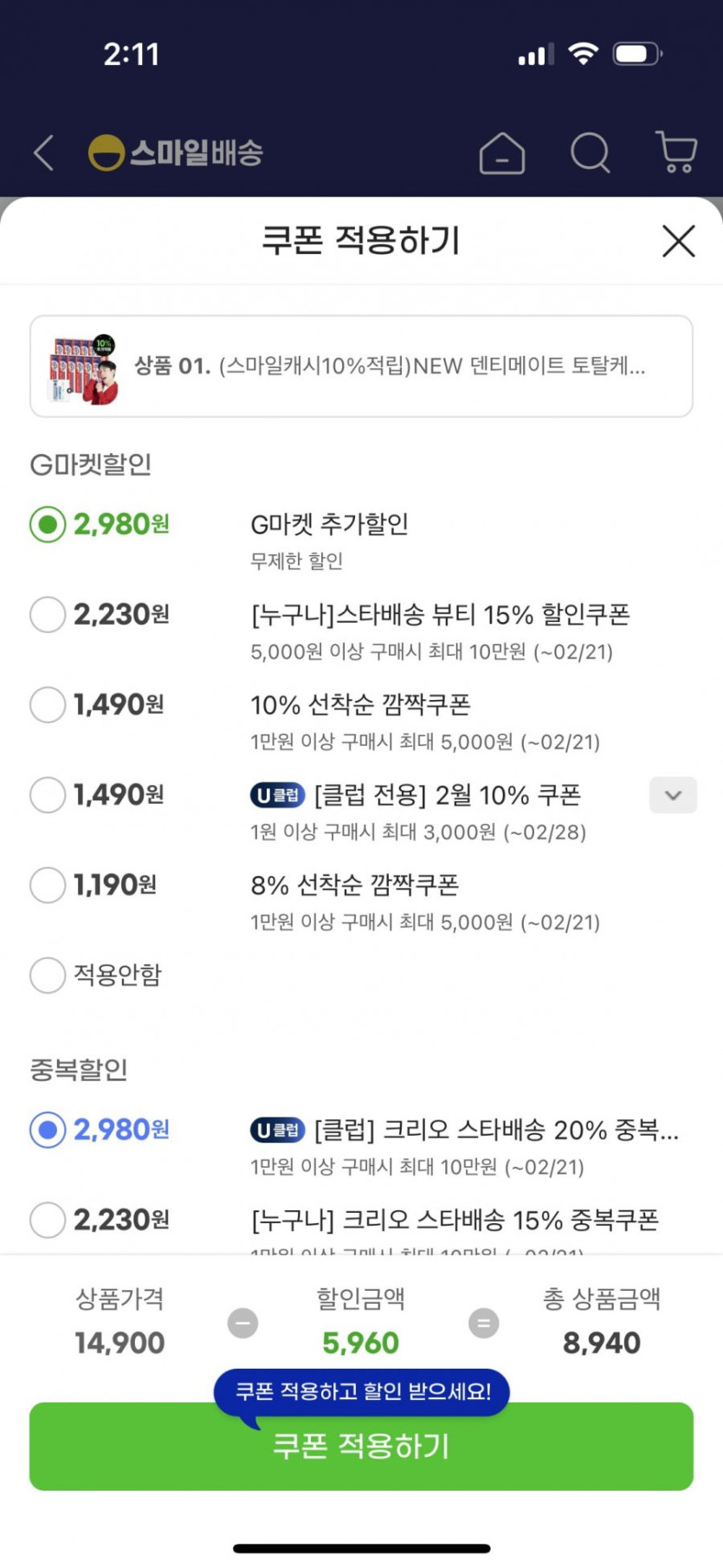Select the G마켓 추가할인 2,980원 radio

point(48,524)
